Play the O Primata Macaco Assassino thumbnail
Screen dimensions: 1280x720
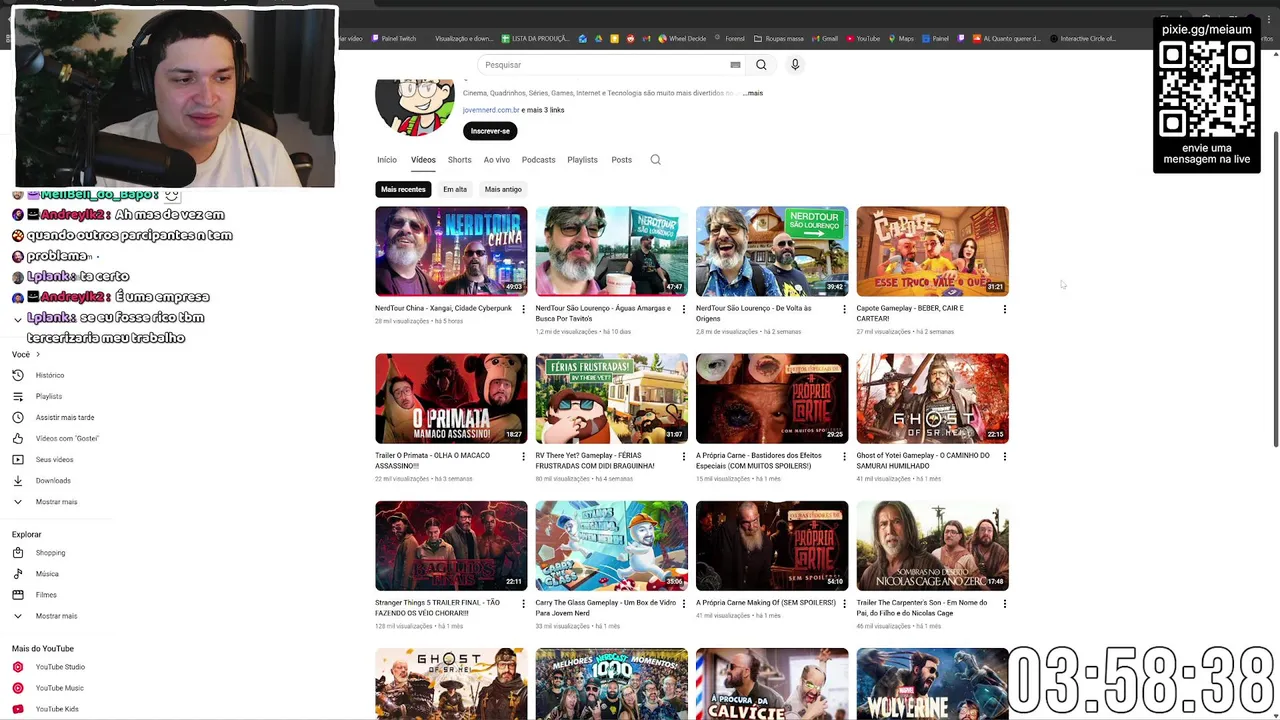pos(451,398)
